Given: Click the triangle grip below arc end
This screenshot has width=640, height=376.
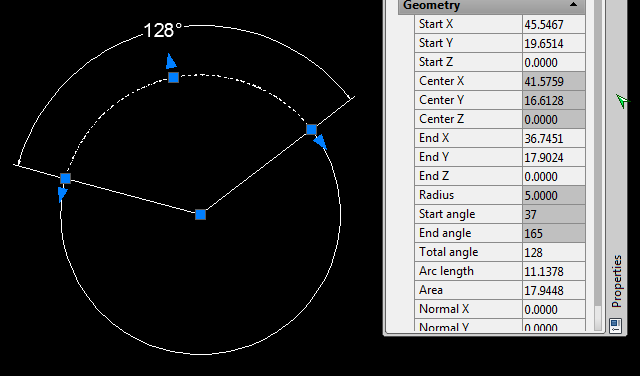Looking at the screenshot, I should 62,194.
